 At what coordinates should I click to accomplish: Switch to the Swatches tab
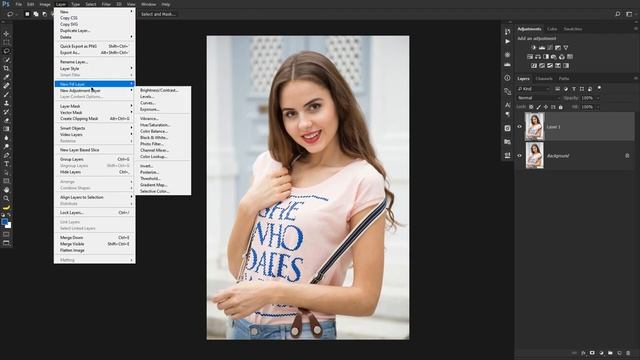(x=573, y=29)
